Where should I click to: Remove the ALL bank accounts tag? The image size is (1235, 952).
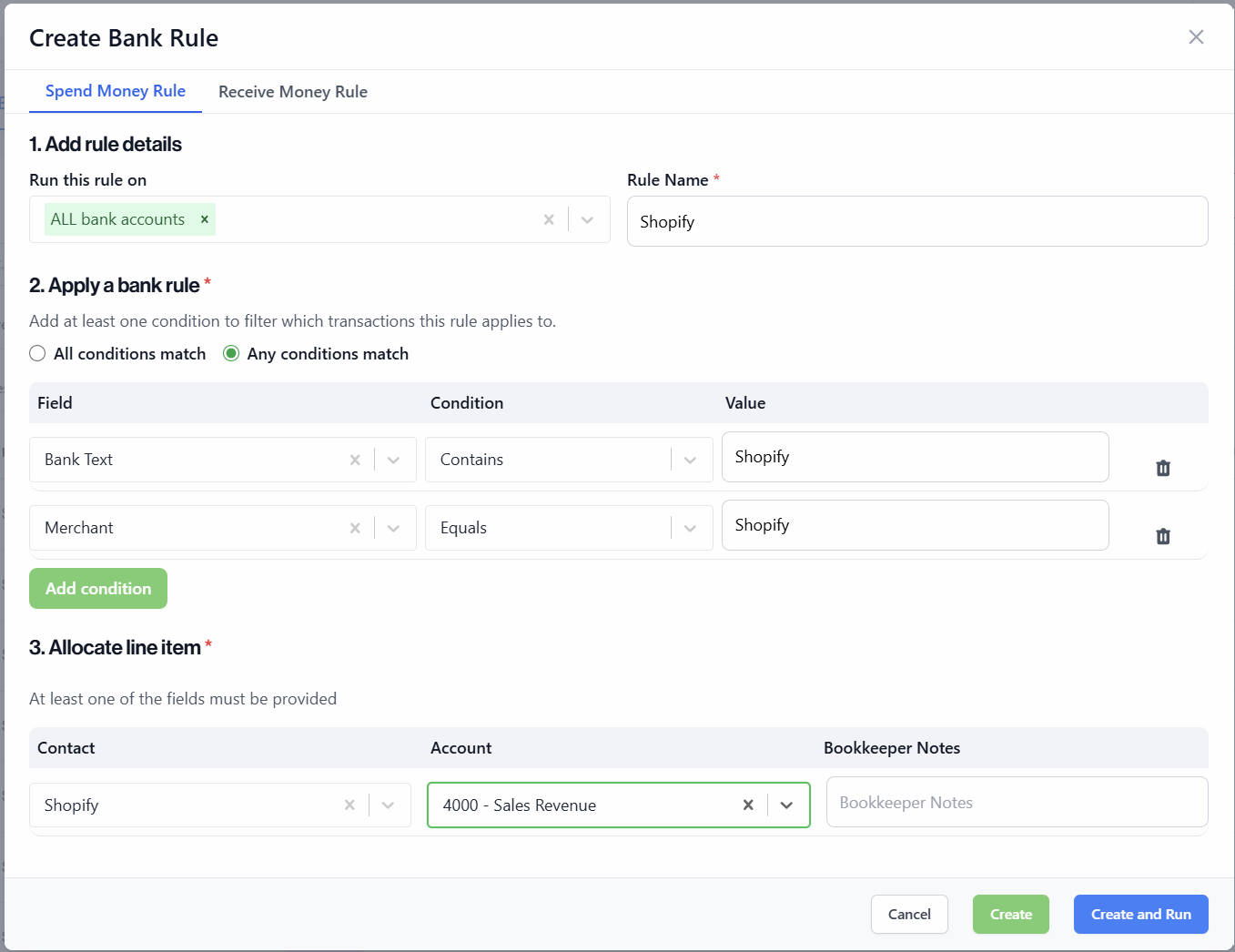[205, 219]
